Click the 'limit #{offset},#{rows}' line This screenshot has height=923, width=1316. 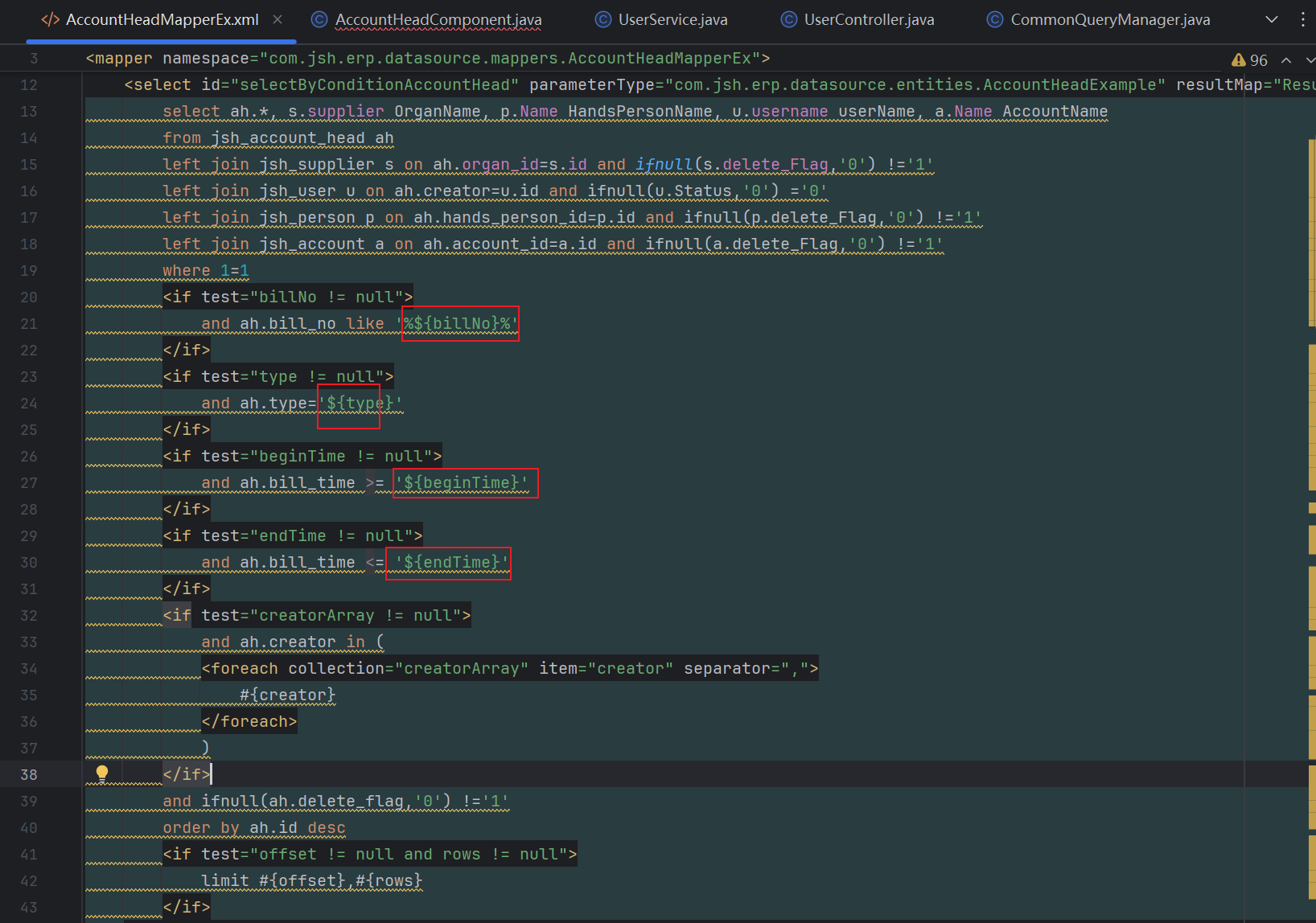312,880
